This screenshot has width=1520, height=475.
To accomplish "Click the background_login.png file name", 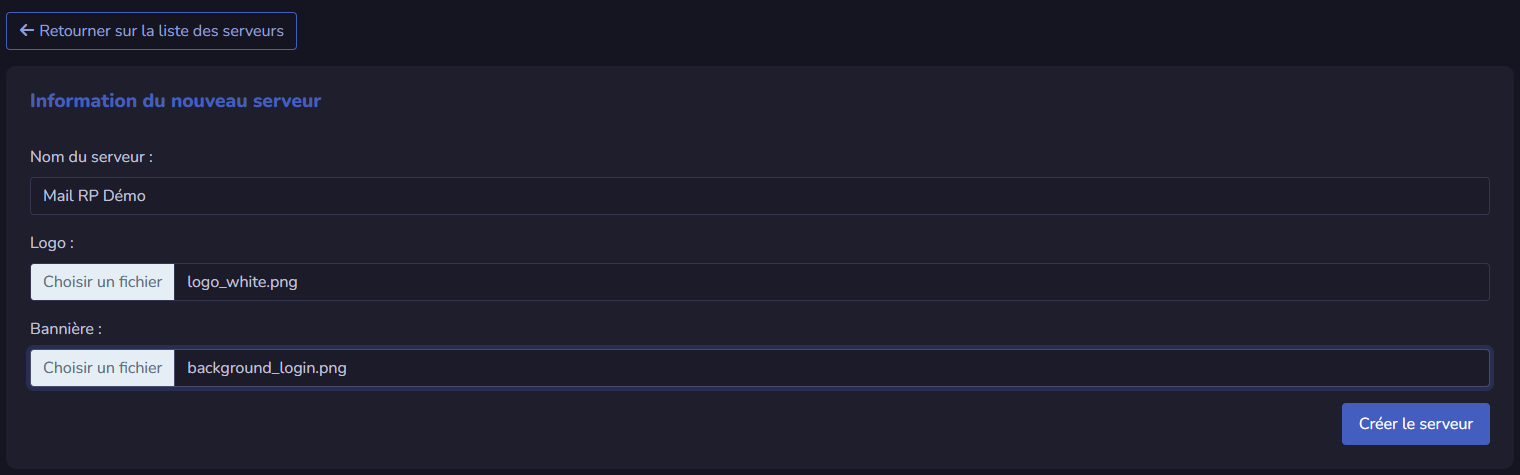I will pyautogui.click(x=267, y=368).
